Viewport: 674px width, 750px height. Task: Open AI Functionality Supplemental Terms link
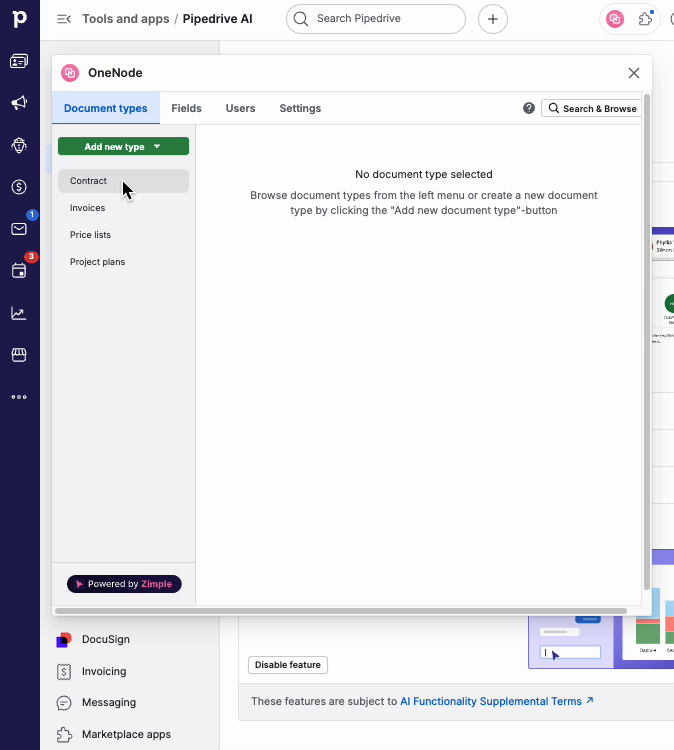[497, 701]
